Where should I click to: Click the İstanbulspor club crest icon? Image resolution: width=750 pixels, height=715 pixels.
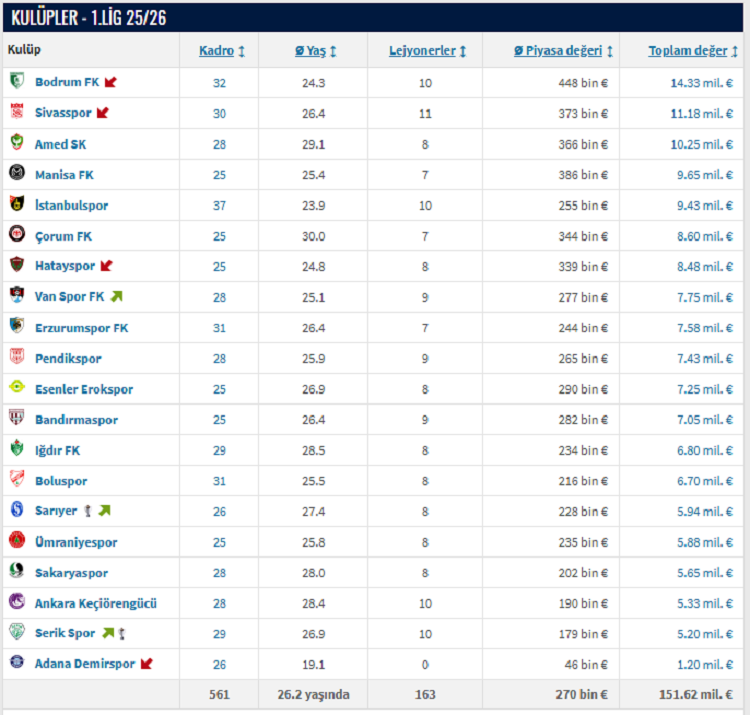17,205
